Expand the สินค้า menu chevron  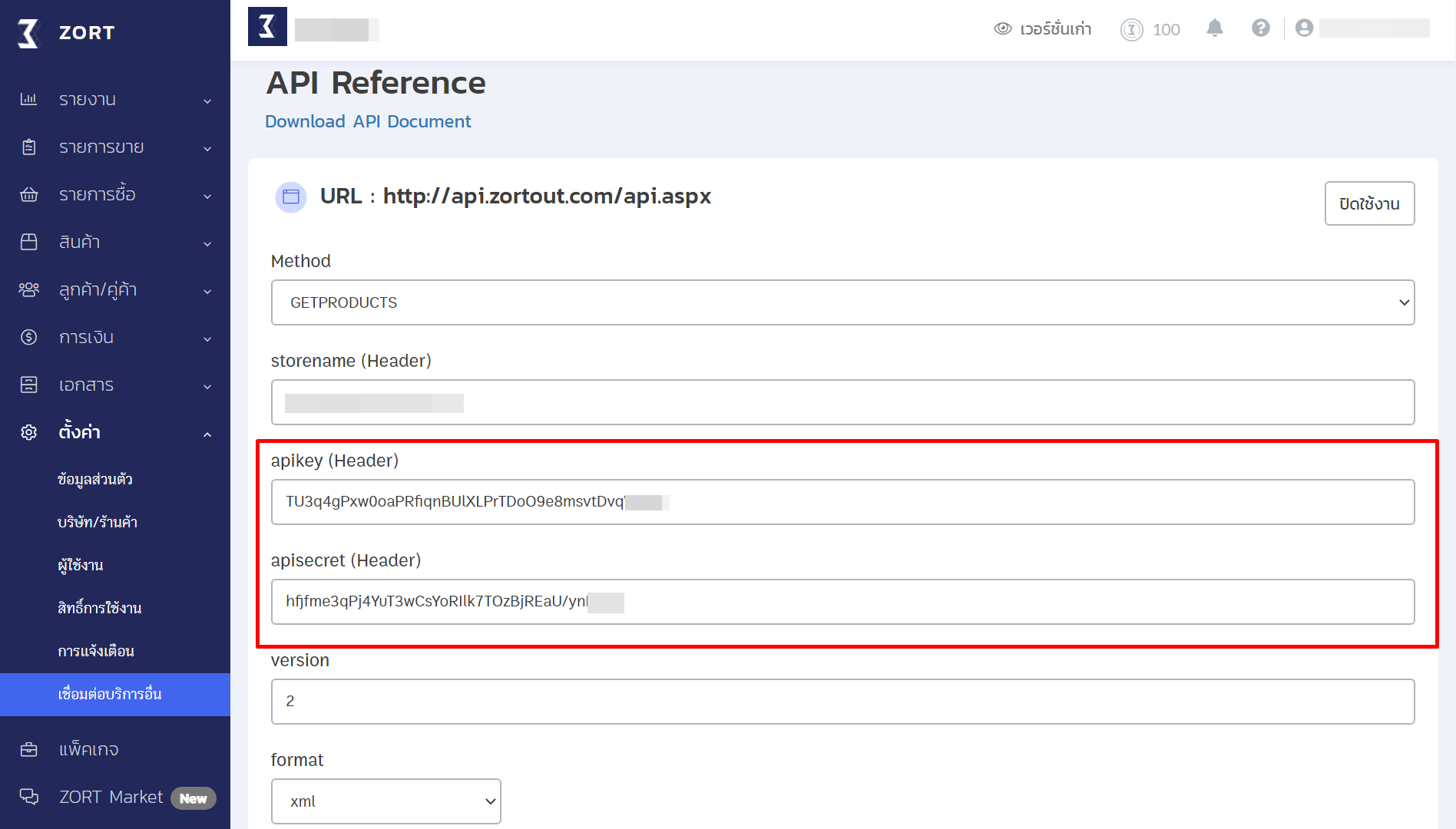click(207, 243)
